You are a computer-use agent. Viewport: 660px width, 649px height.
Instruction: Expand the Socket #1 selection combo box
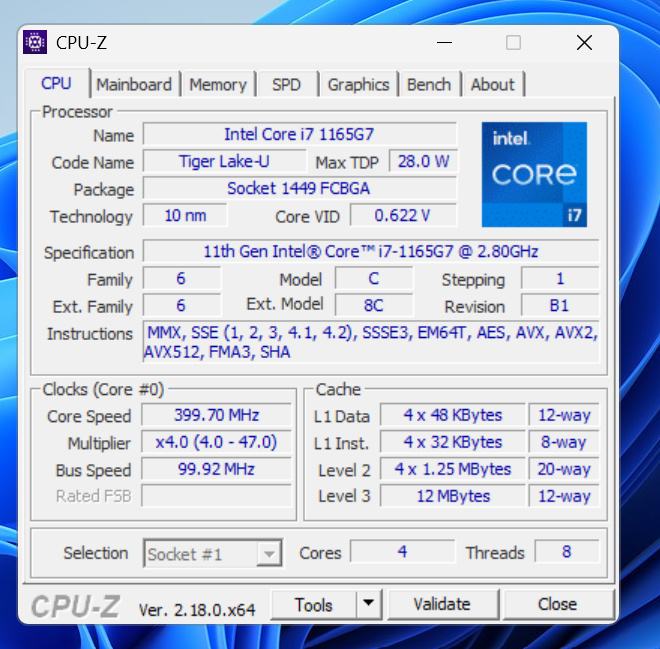click(213, 553)
